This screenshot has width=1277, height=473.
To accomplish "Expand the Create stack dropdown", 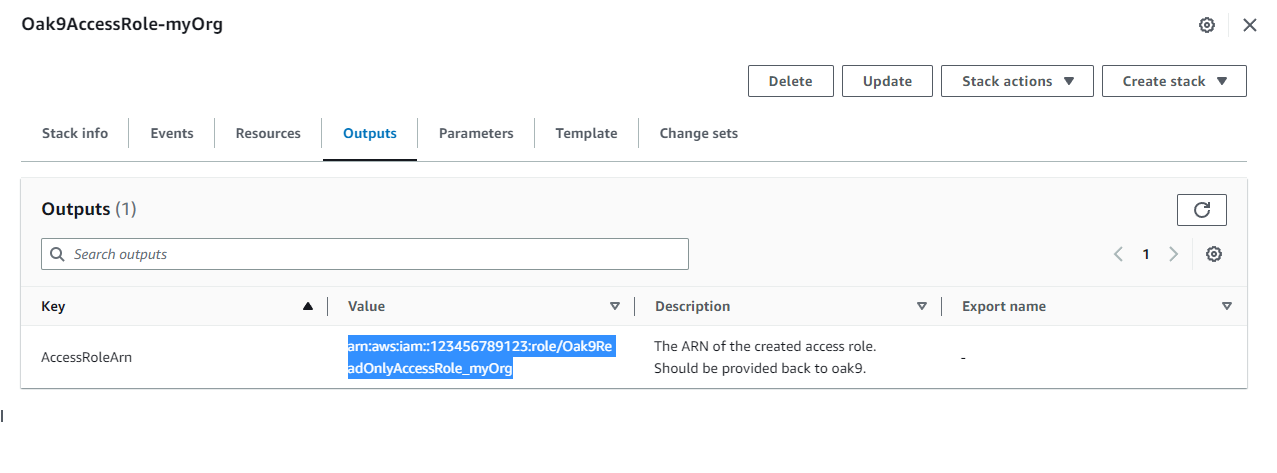I will pos(1174,81).
